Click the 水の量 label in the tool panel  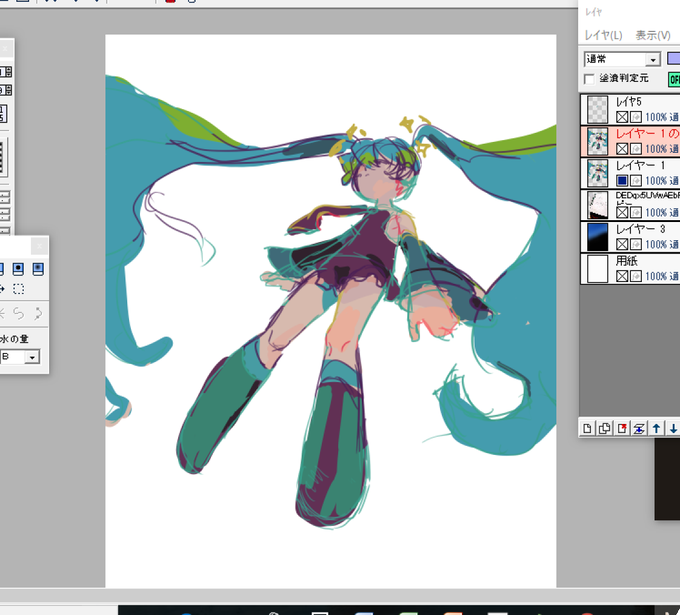14,339
